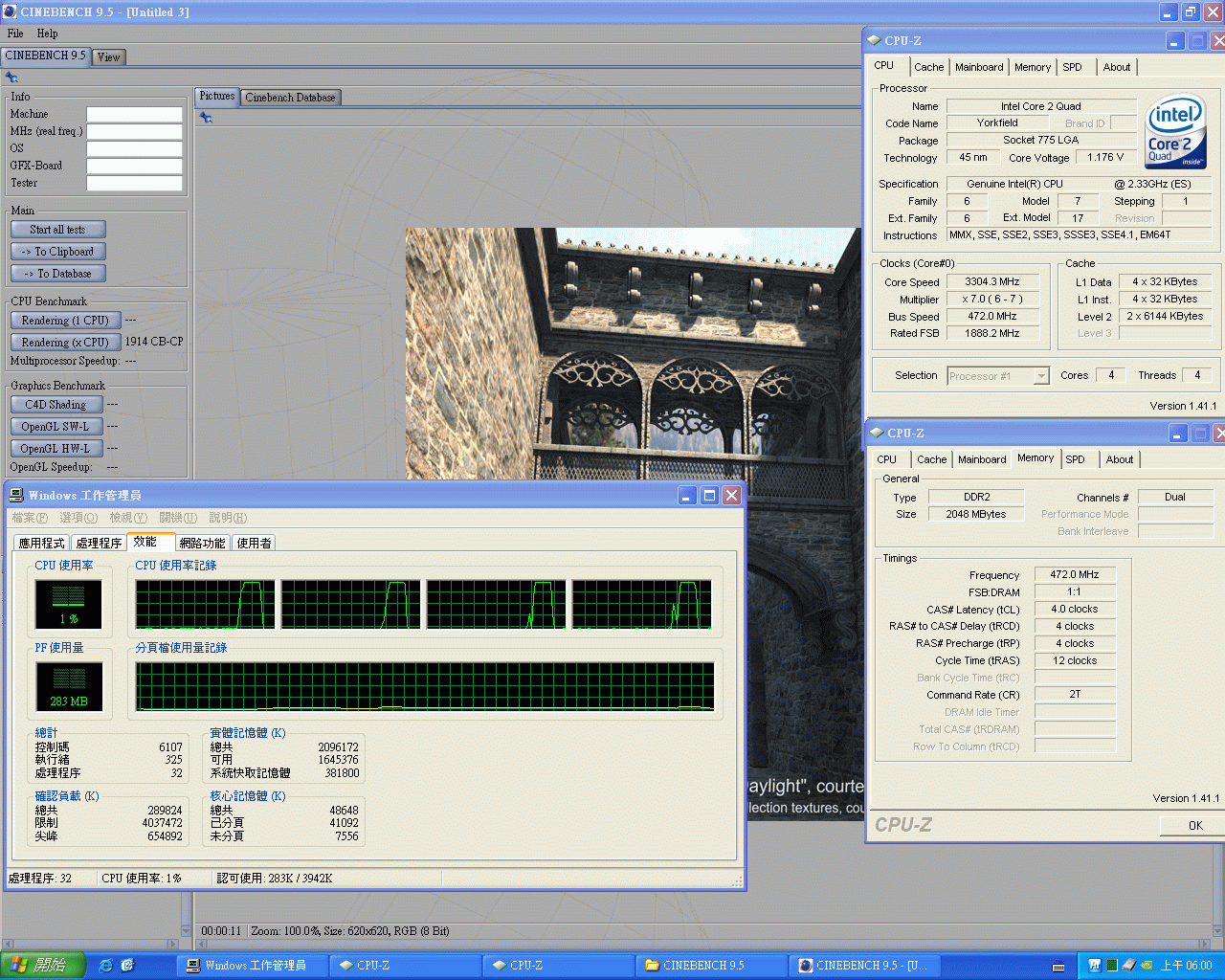Launch Internet Explorer from quick launch
The height and width of the screenshot is (980, 1225).
(x=106, y=965)
